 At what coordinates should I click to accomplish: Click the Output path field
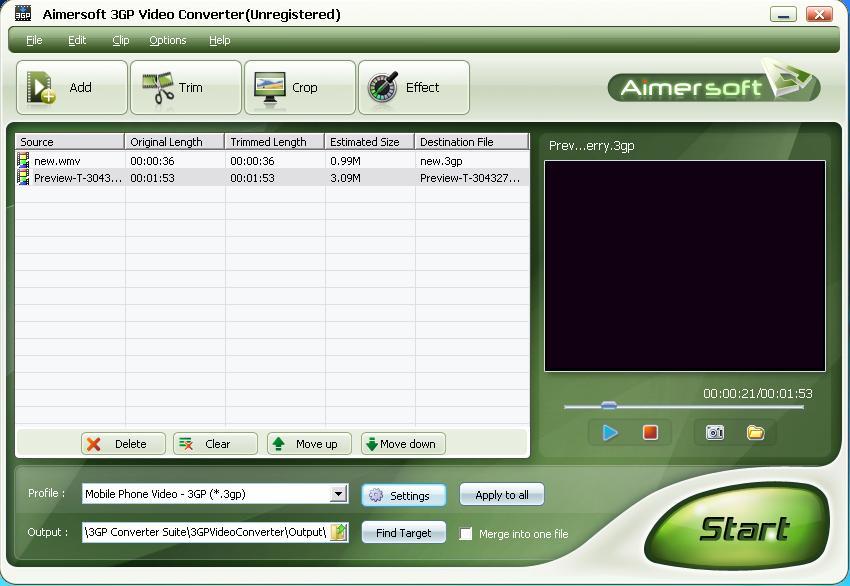(x=210, y=533)
